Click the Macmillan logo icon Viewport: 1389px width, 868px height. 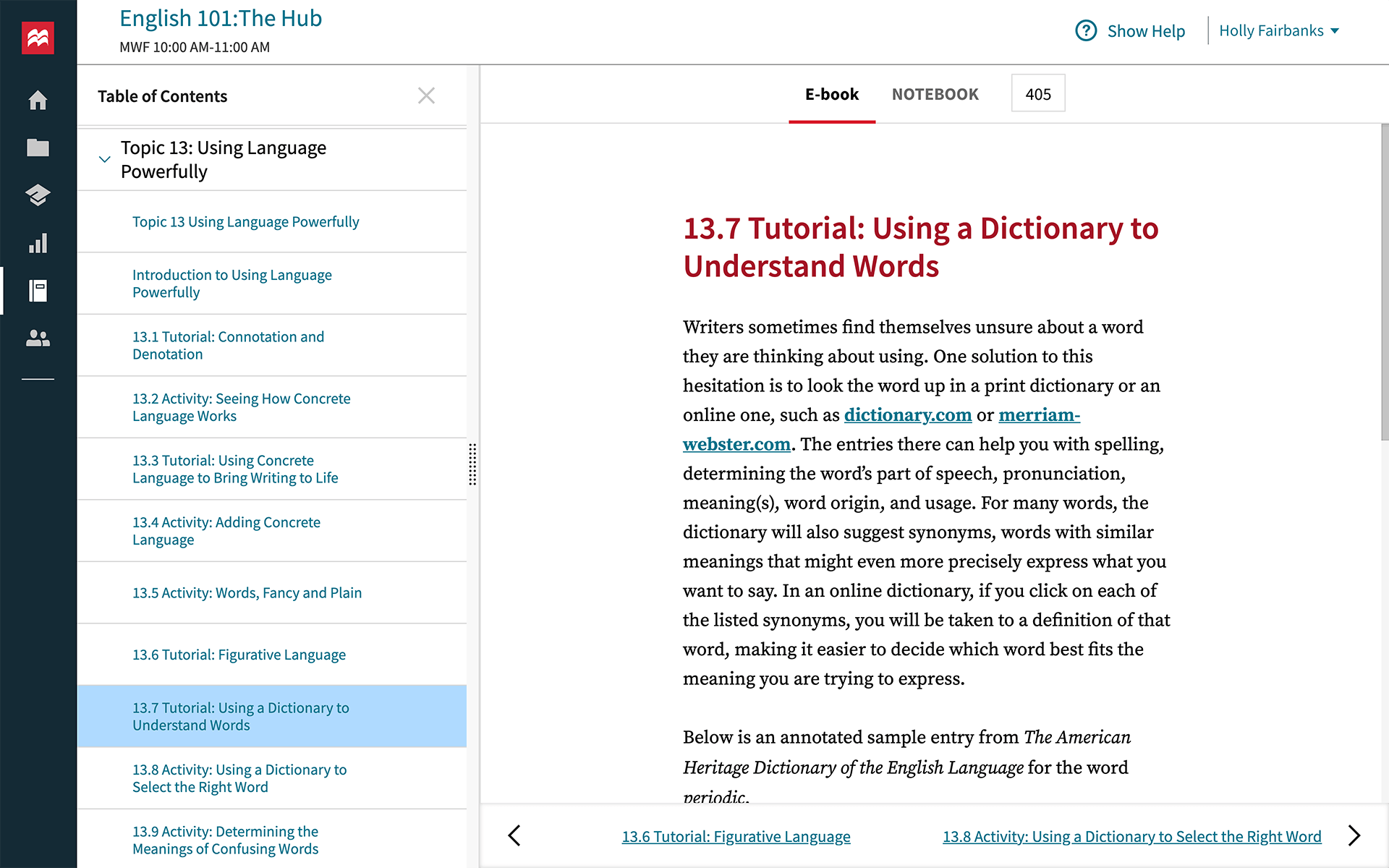point(38,38)
